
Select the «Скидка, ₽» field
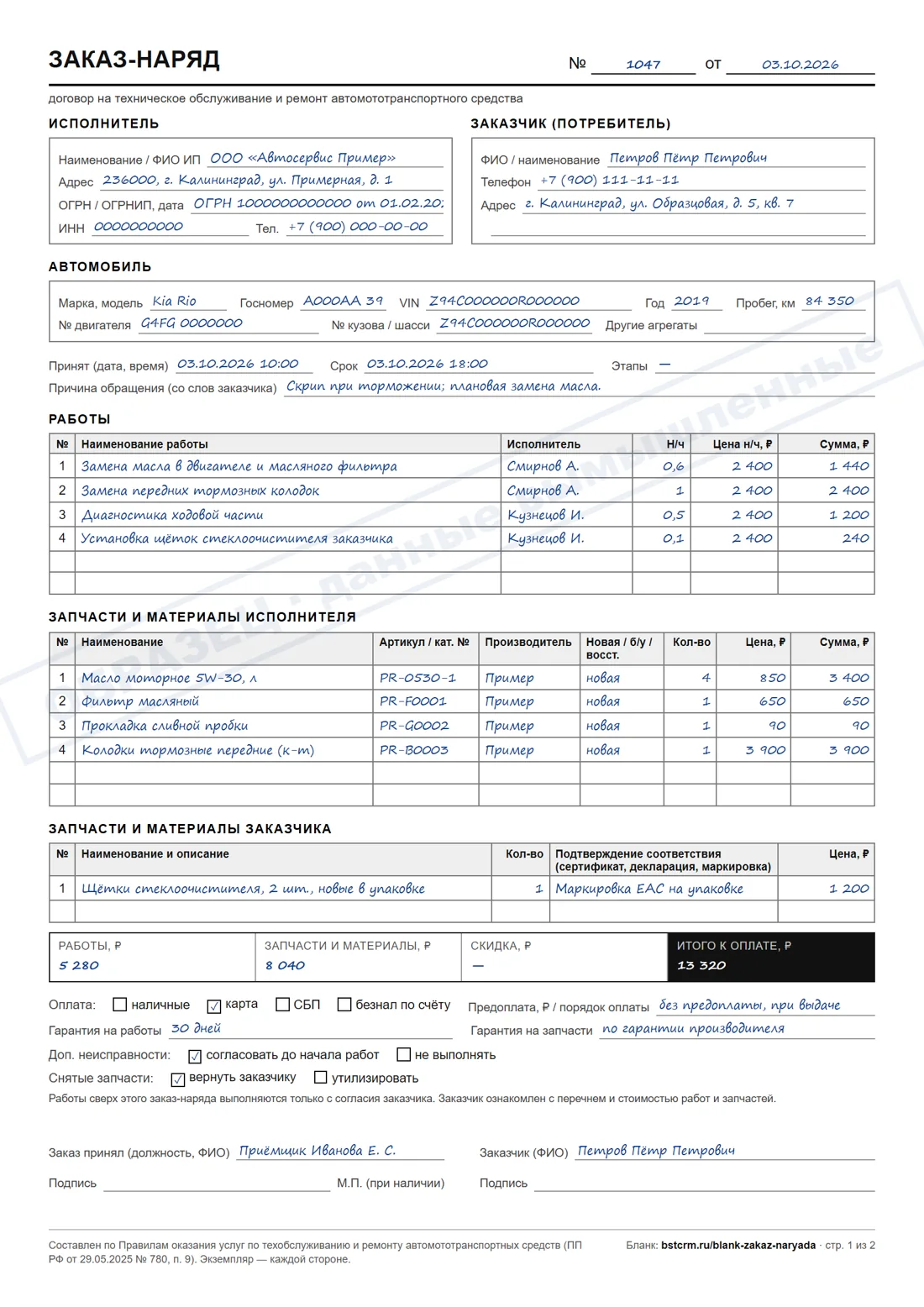click(x=564, y=957)
